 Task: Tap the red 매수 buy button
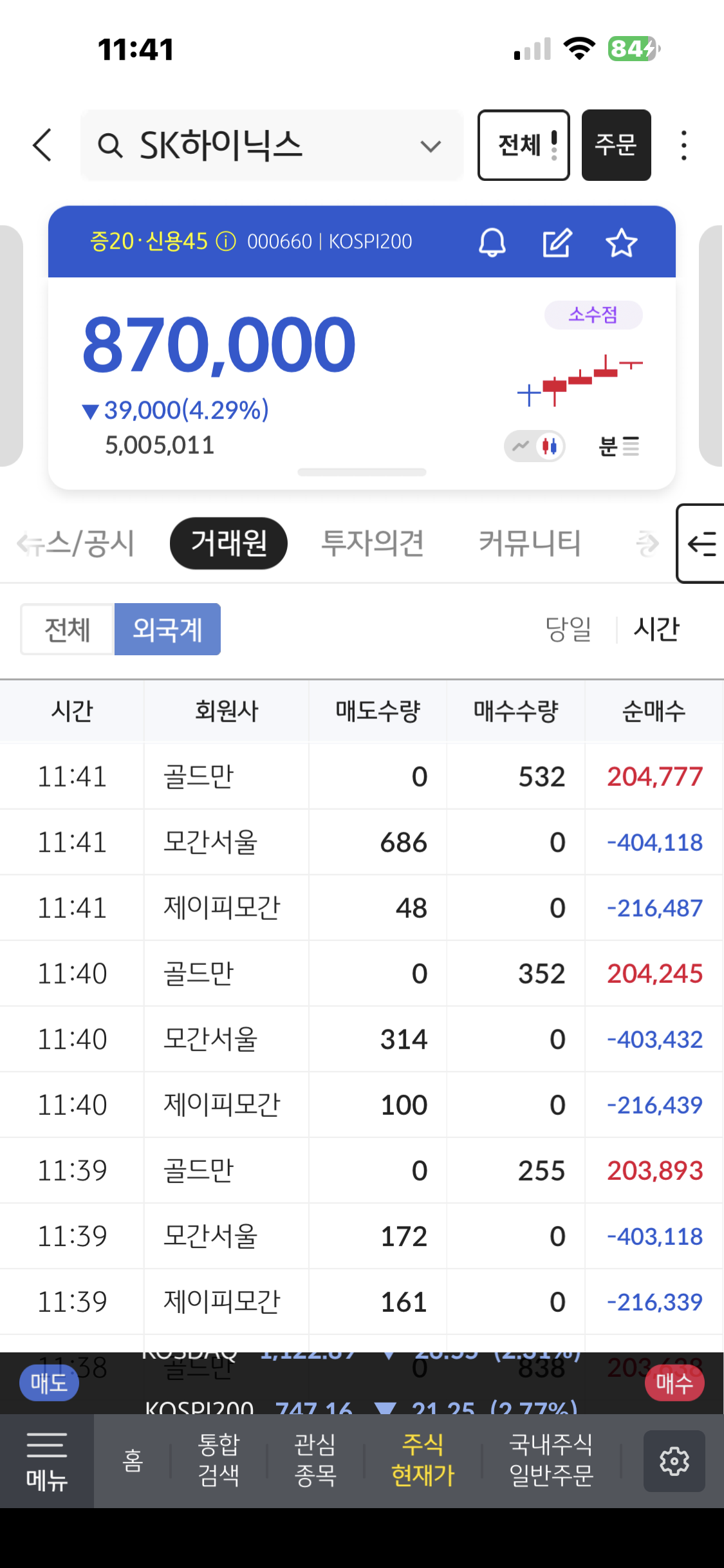674,1383
